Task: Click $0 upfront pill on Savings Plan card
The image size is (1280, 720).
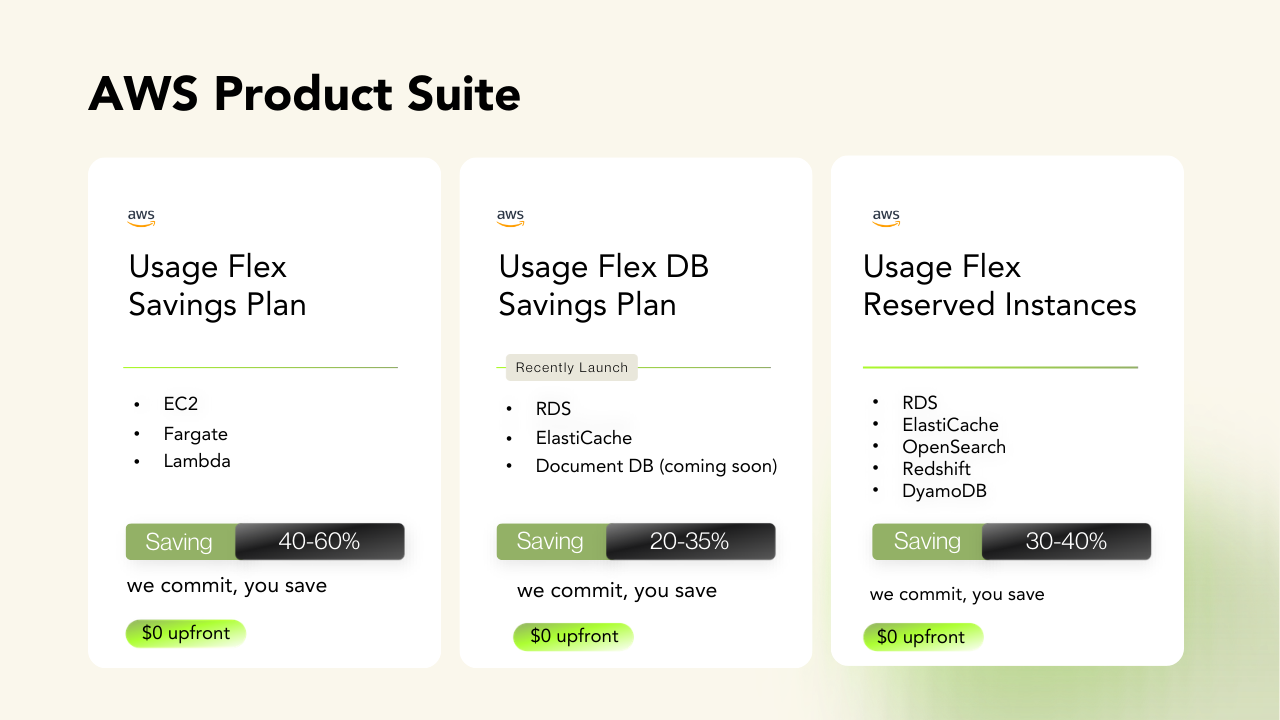Action: [186, 633]
